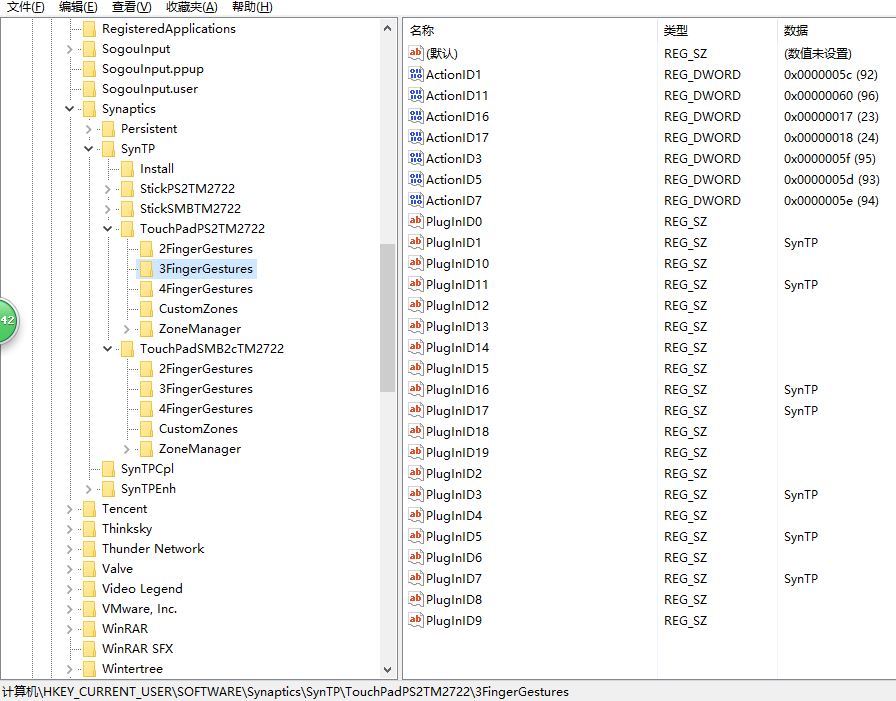Select the WinRAR key
896x701 pixels.
(125, 629)
